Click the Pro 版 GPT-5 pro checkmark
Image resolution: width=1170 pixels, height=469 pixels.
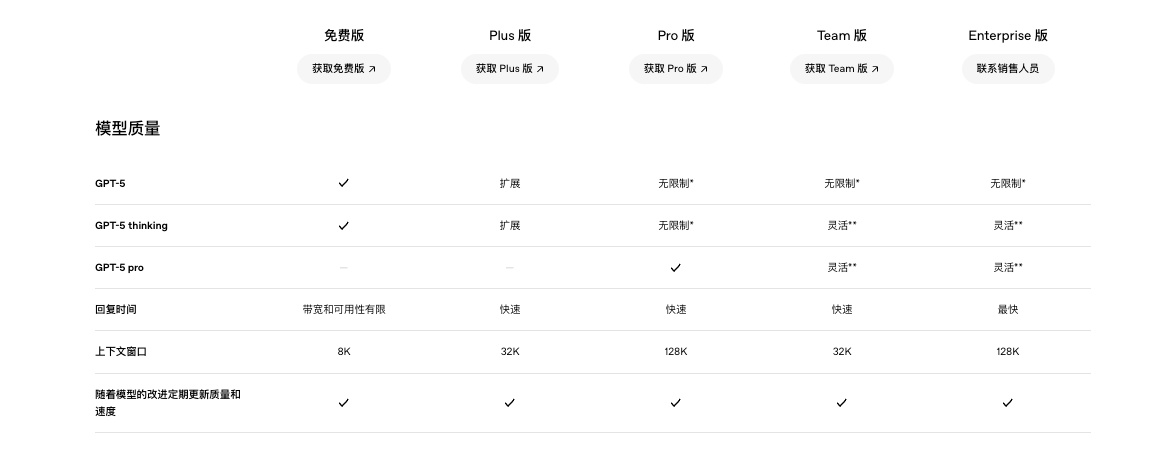(x=675, y=268)
